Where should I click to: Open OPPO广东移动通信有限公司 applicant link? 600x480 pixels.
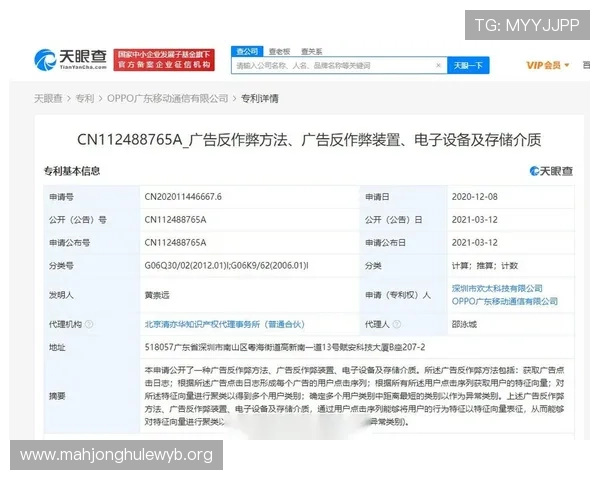coord(505,301)
